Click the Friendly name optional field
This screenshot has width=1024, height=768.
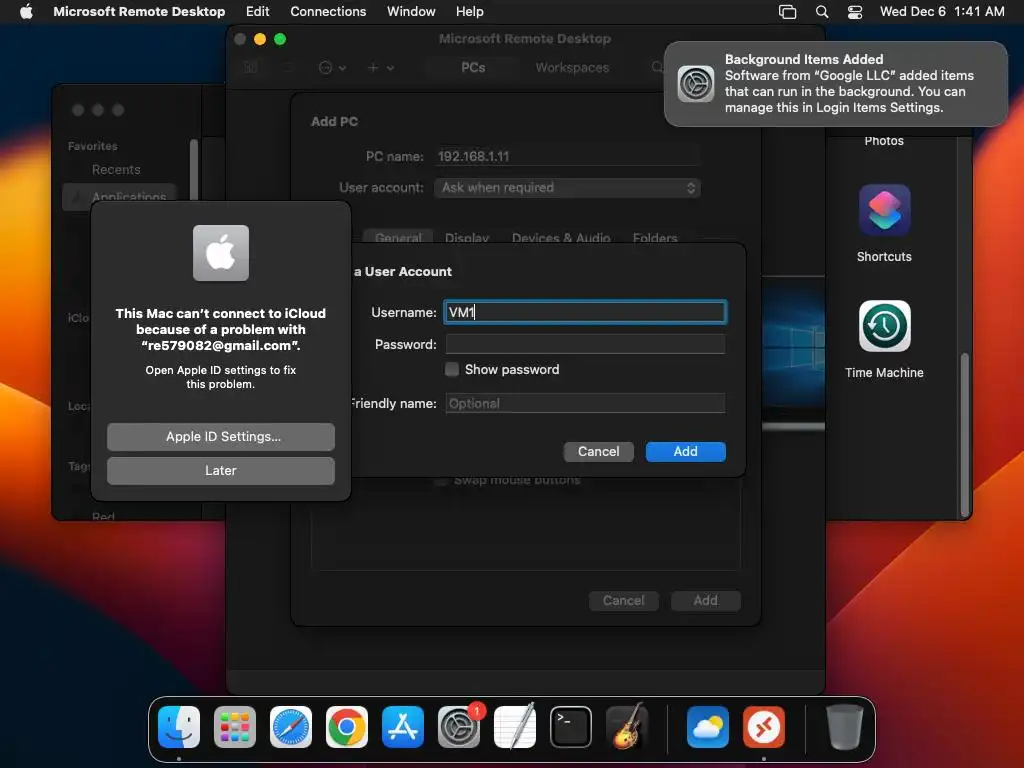585,404
